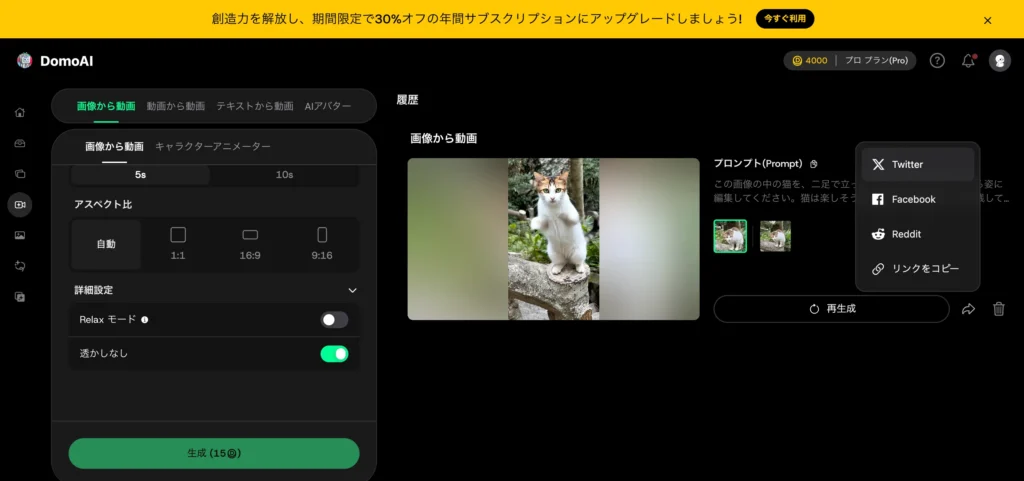Choose the 9:16 aspect ratio
The image size is (1024, 481).
tap(322, 244)
